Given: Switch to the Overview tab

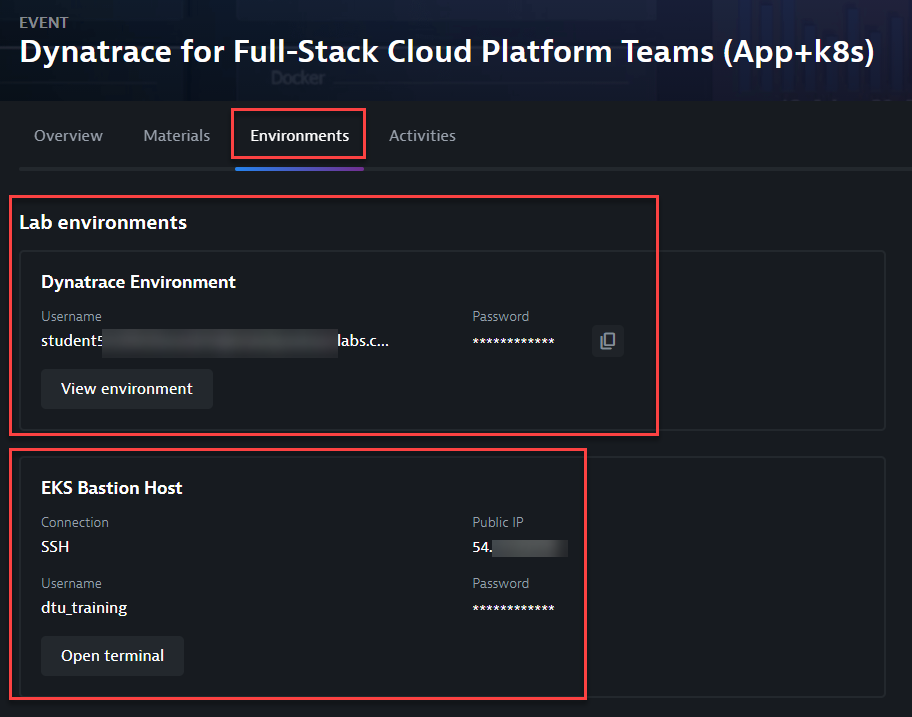Looking at the screenshot, I should click(68, 136).
